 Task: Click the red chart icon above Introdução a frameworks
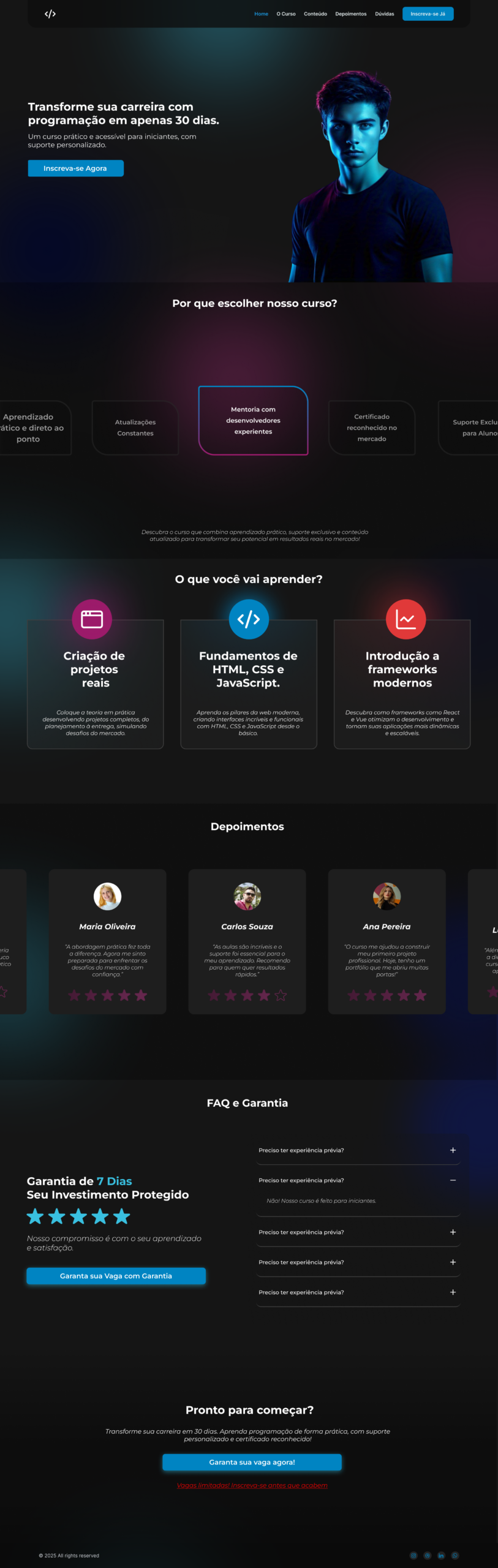point(406,619)
